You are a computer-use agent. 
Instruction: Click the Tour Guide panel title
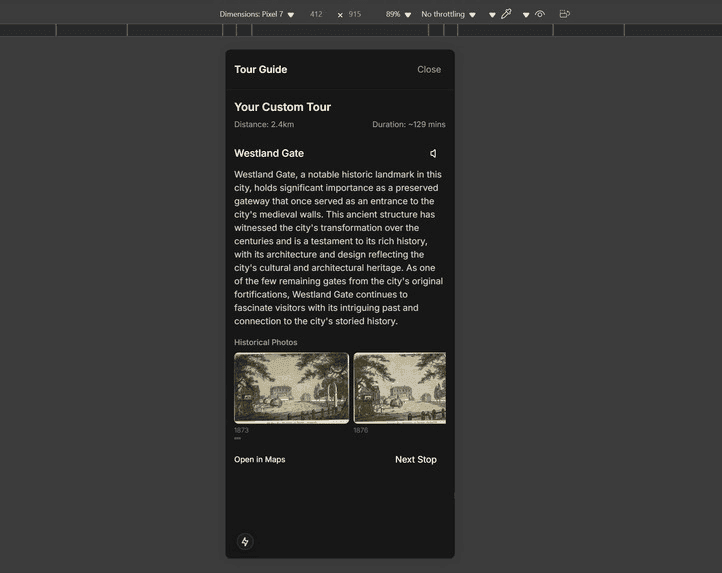[261, 70]
